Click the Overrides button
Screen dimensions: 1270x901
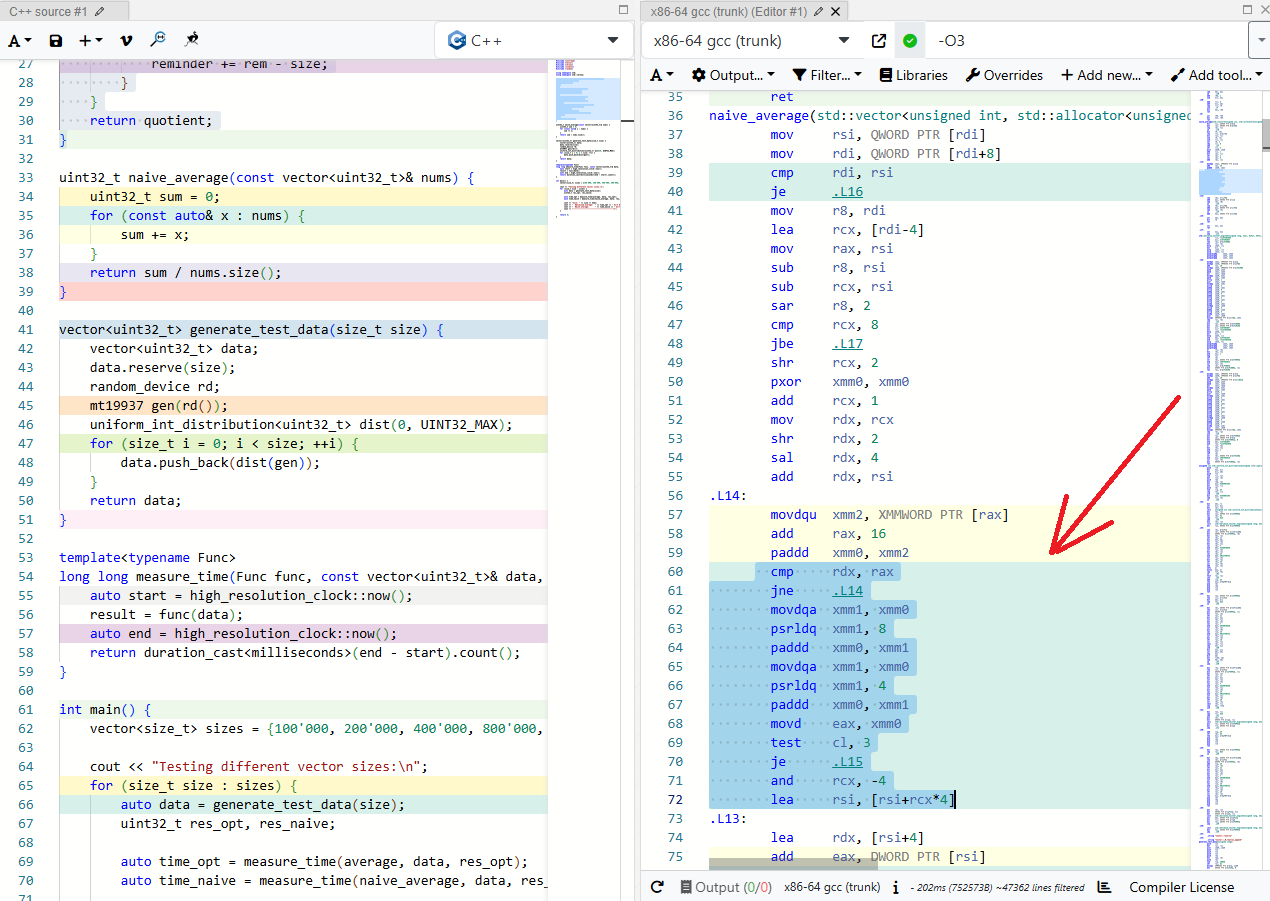pos(1004,75)
